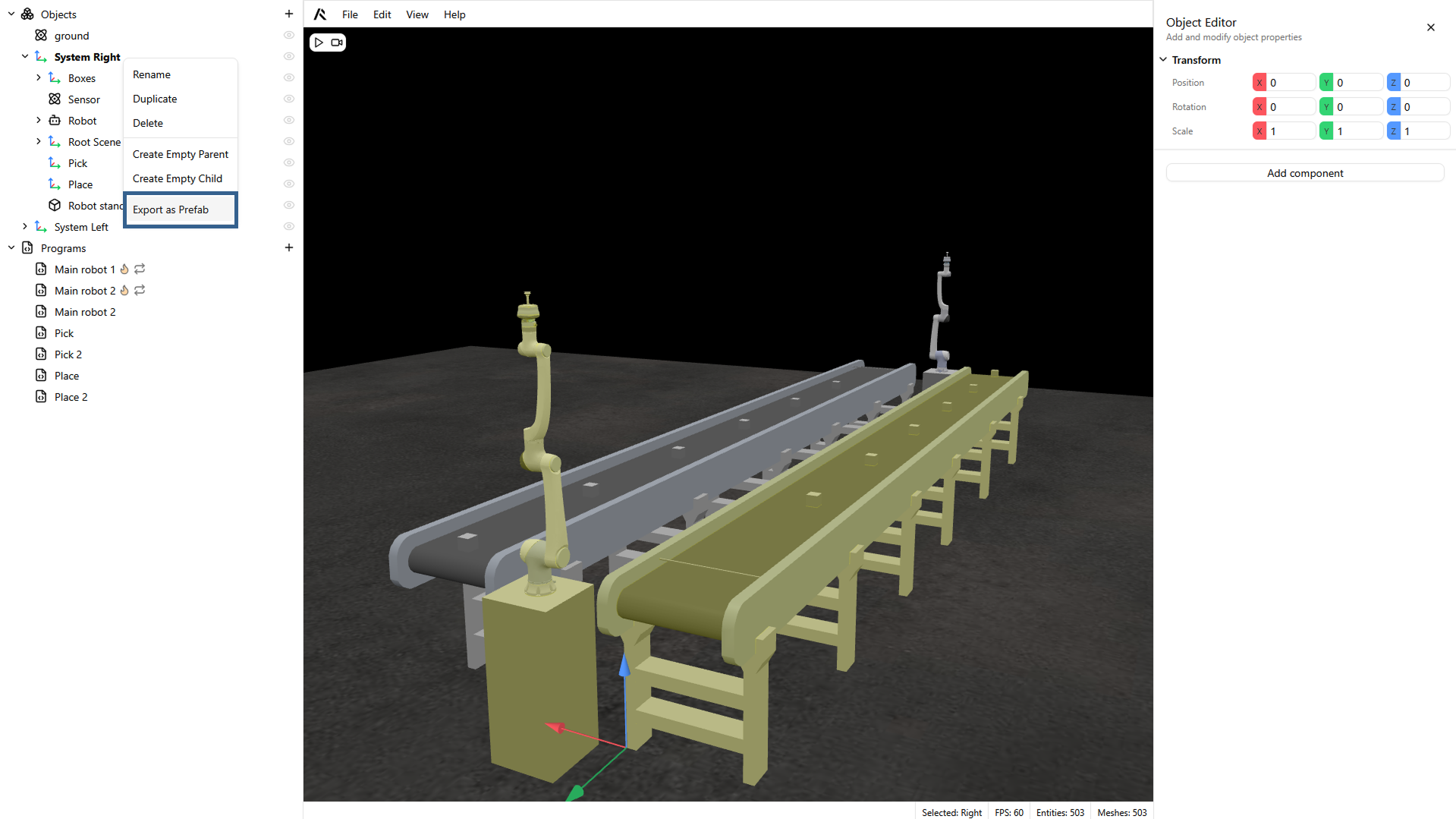Close the Object Editor panel
The width and height of the screenshot is (1456, 819).
[1430, 27]
